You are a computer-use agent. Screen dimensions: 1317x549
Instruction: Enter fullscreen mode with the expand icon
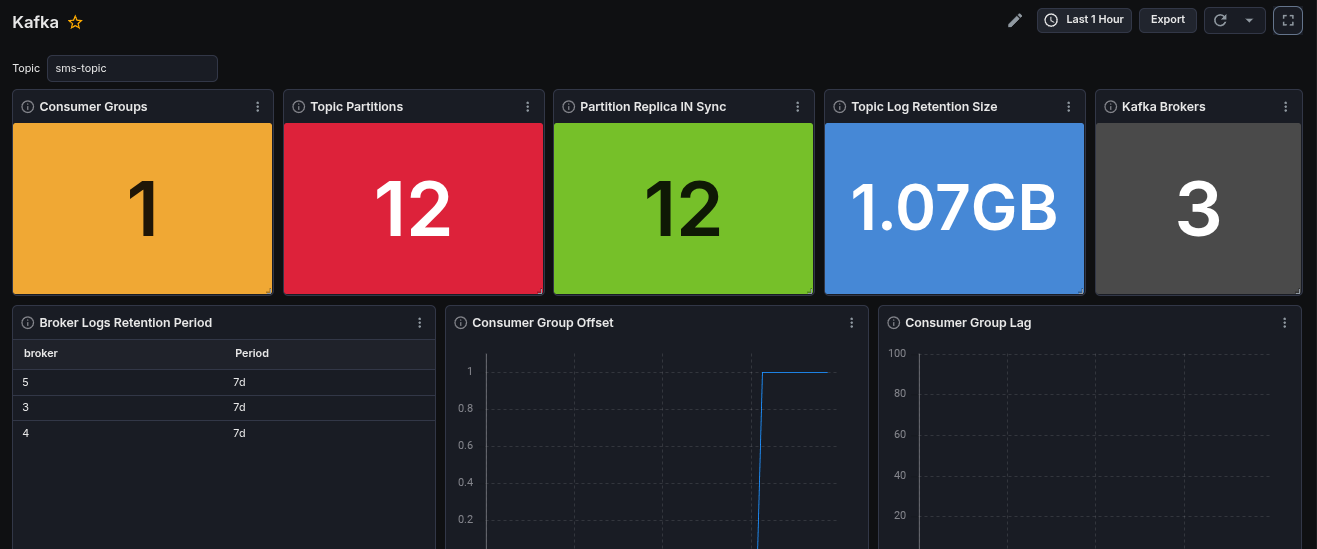pos(1287,20)
